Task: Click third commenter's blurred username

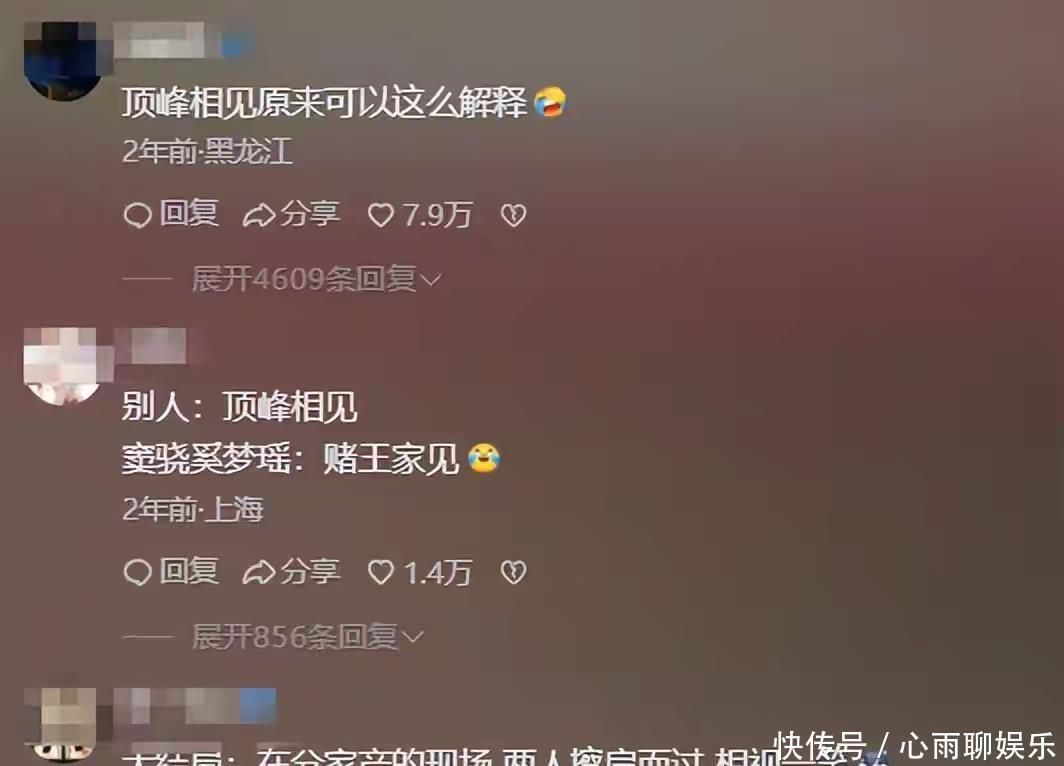Action: click(x=195, y=706)
